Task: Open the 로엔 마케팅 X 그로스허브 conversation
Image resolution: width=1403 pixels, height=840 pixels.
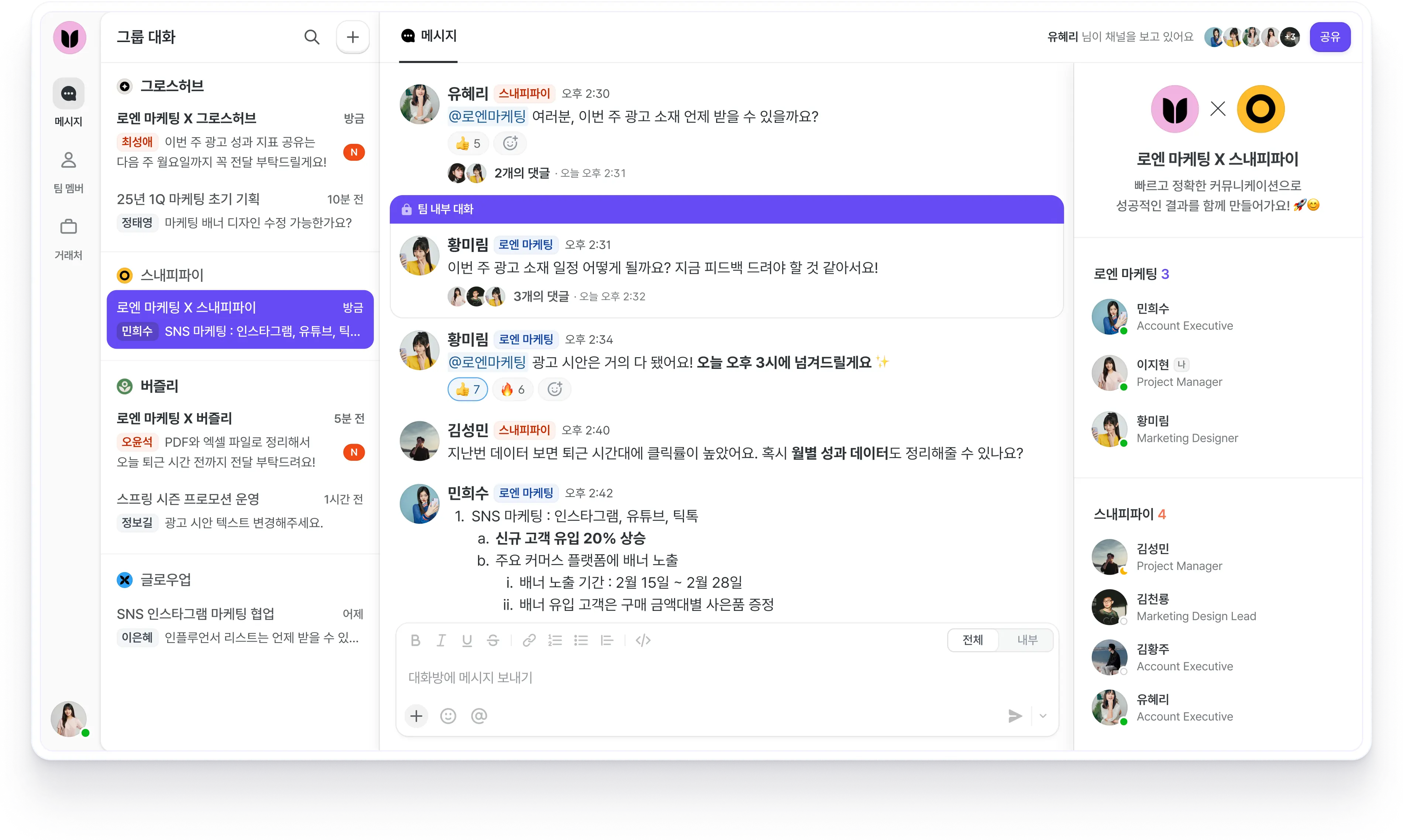Action: click(x=240, y=141)
